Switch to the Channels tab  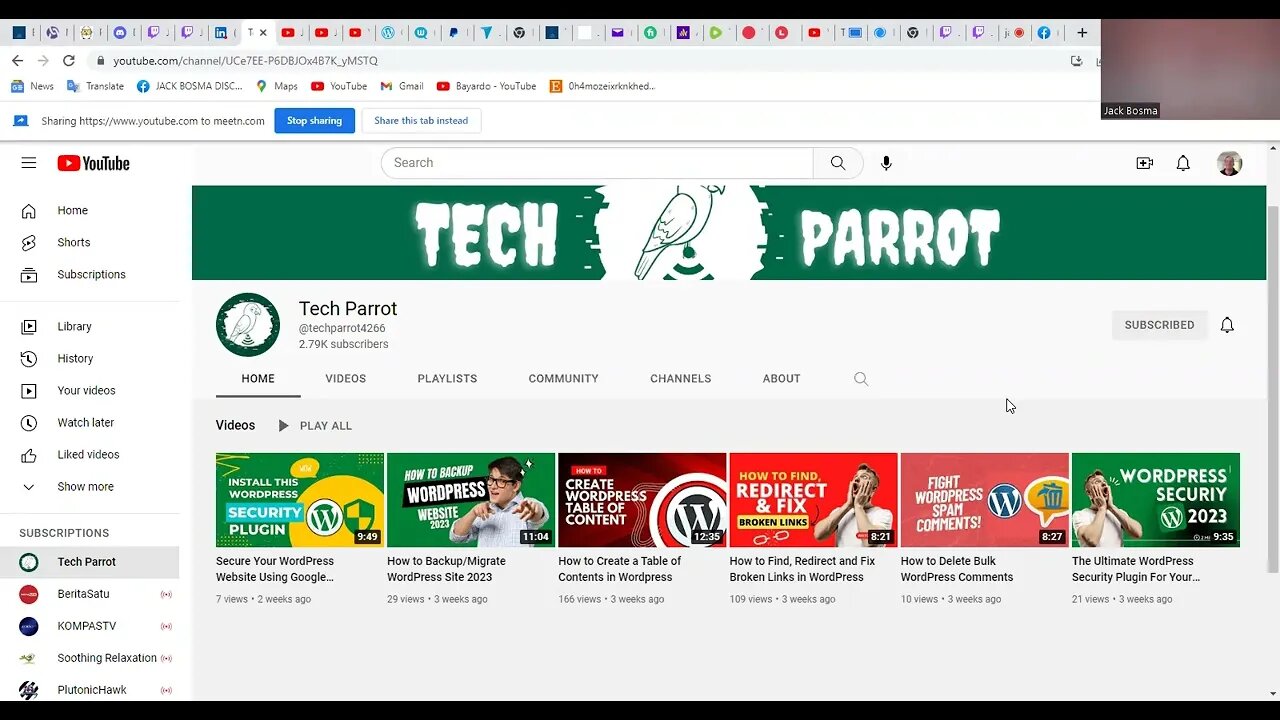(x=680, y=379)
